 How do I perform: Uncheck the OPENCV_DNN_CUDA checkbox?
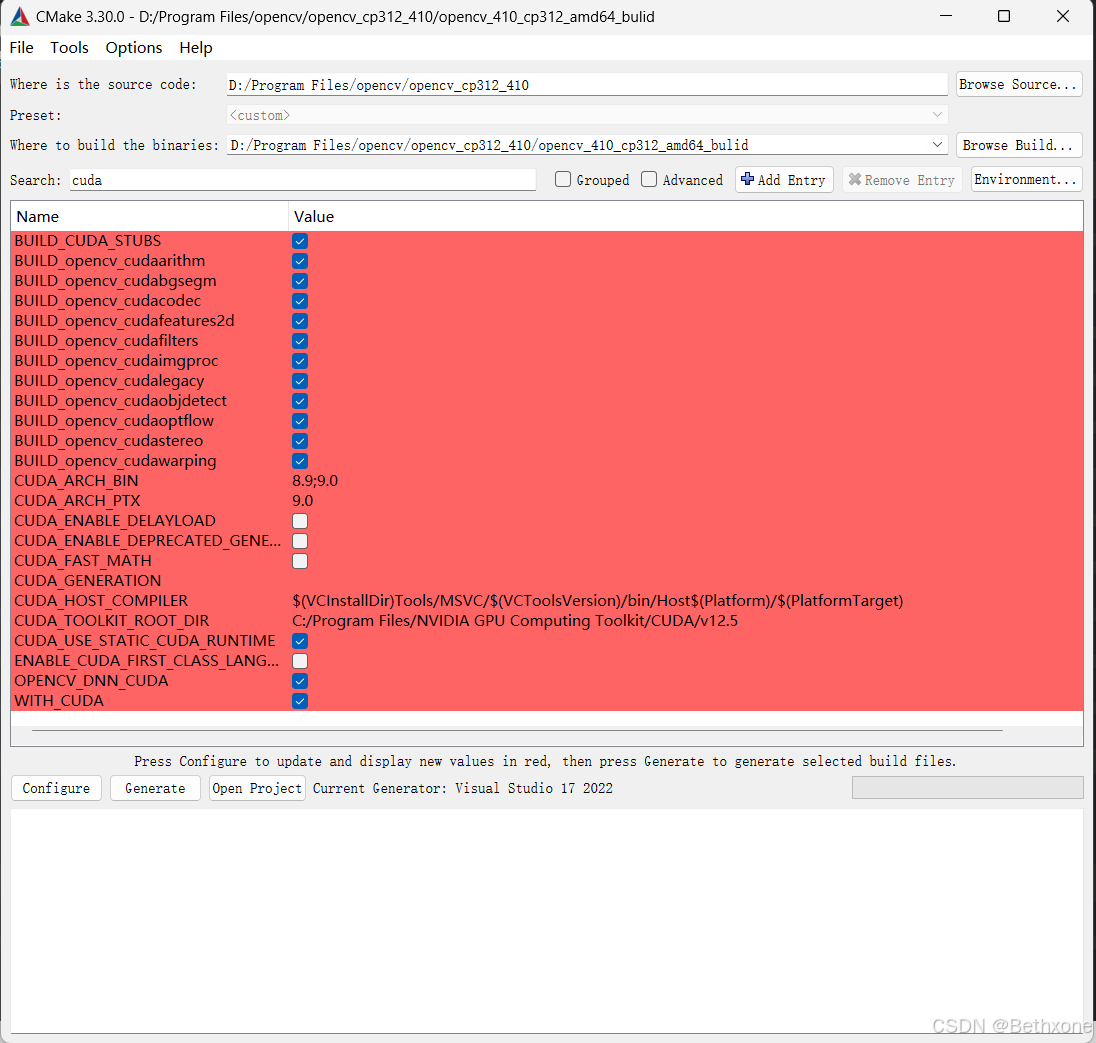coord(300,681)
